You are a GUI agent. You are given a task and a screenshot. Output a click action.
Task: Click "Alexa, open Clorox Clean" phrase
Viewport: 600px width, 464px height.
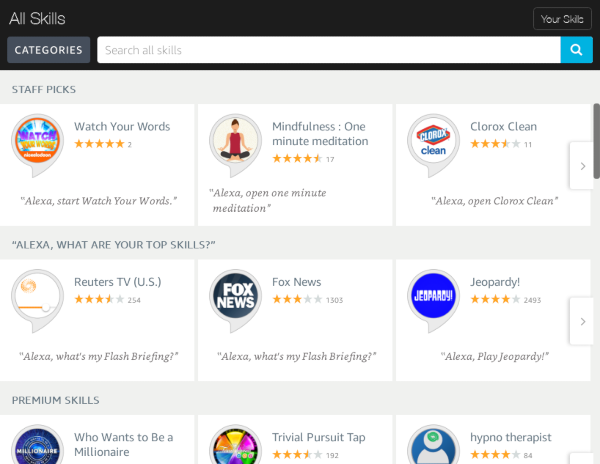[494, 201]
